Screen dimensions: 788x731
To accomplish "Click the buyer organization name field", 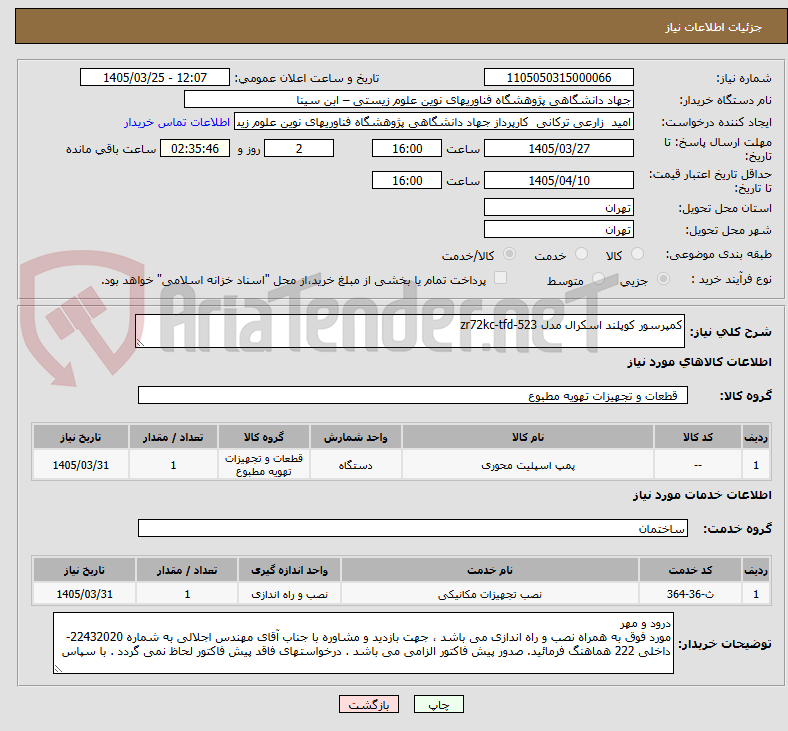I will pos(409,100).
